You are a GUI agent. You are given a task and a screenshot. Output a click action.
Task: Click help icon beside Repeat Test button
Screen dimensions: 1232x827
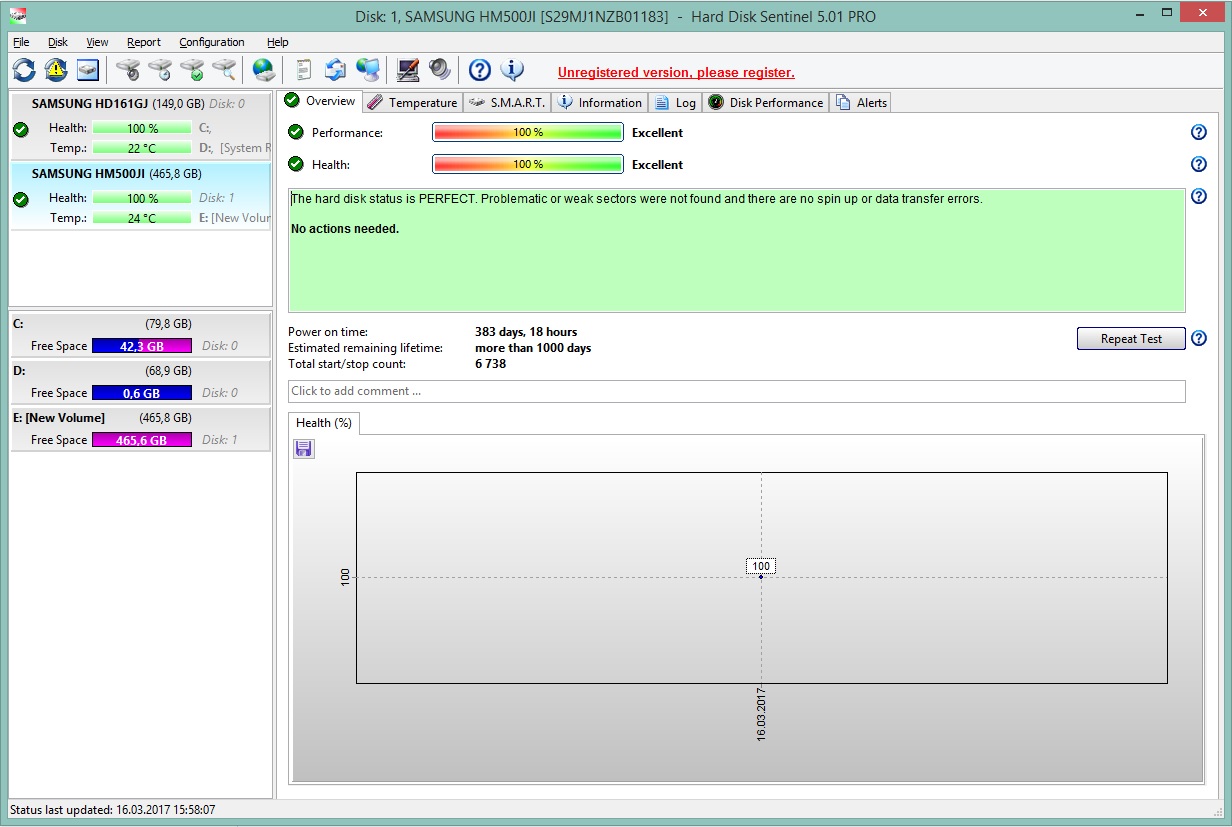[1199, 339]
